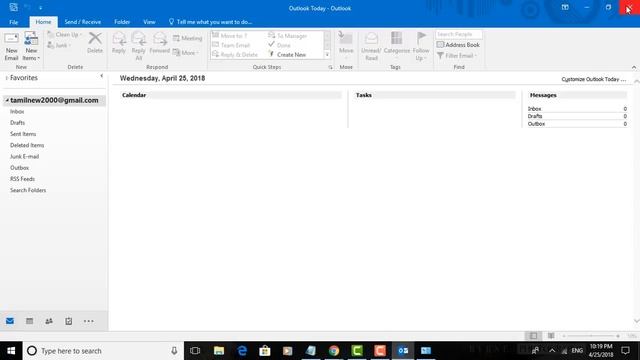Viewport: 640px width, 360px height.
Task: Open the Follow Up flag dropdown
Action: coord(421,46)
